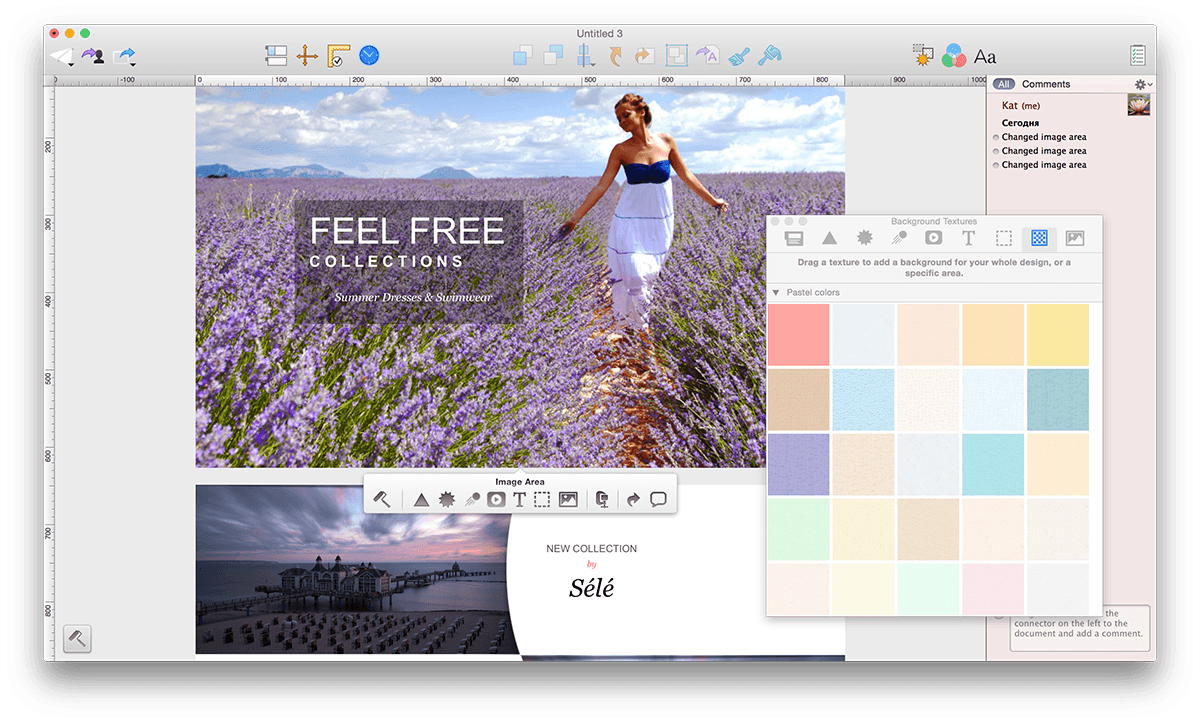Viewport: 1200px width, 723px height.
Task: Select the paint roller toolbar icon
Action: [x=769, y=56]
